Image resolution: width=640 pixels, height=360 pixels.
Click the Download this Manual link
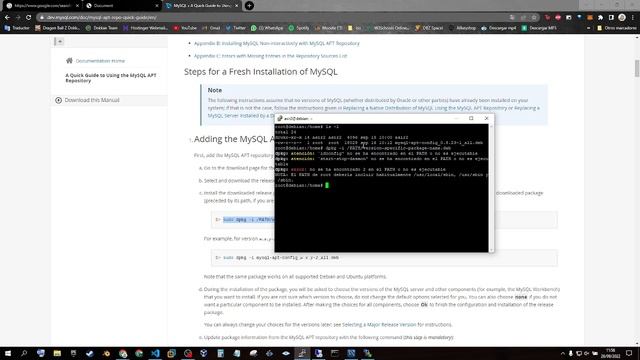tap(92, 100)
